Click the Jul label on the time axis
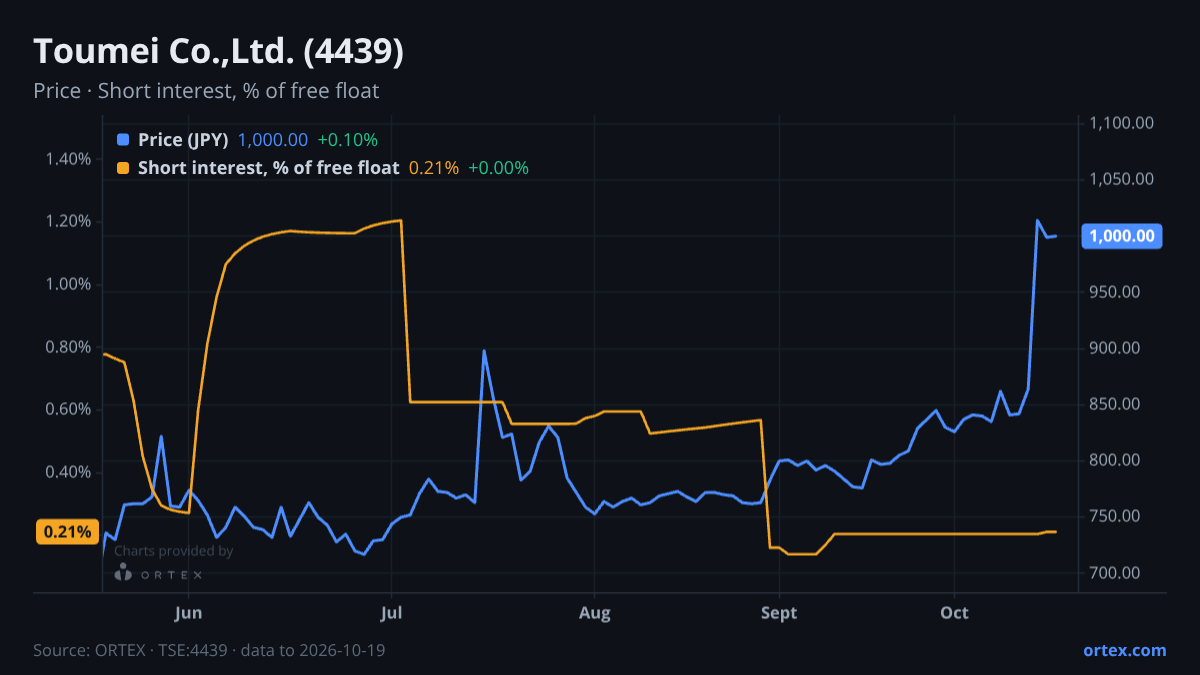Screen dimensions: 1200x675 click(391, 613)
